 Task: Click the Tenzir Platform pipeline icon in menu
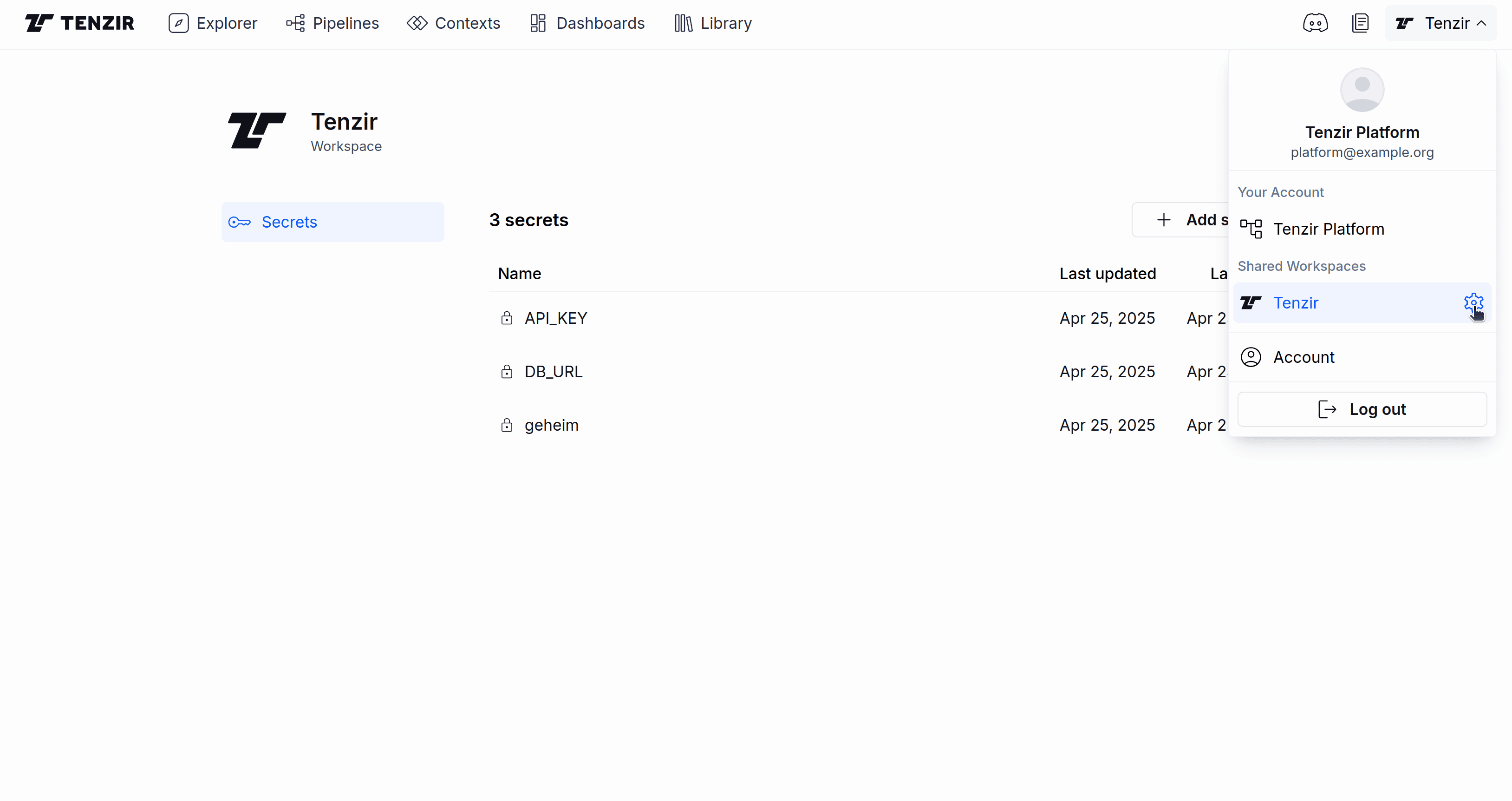(x=1251, y=229)
